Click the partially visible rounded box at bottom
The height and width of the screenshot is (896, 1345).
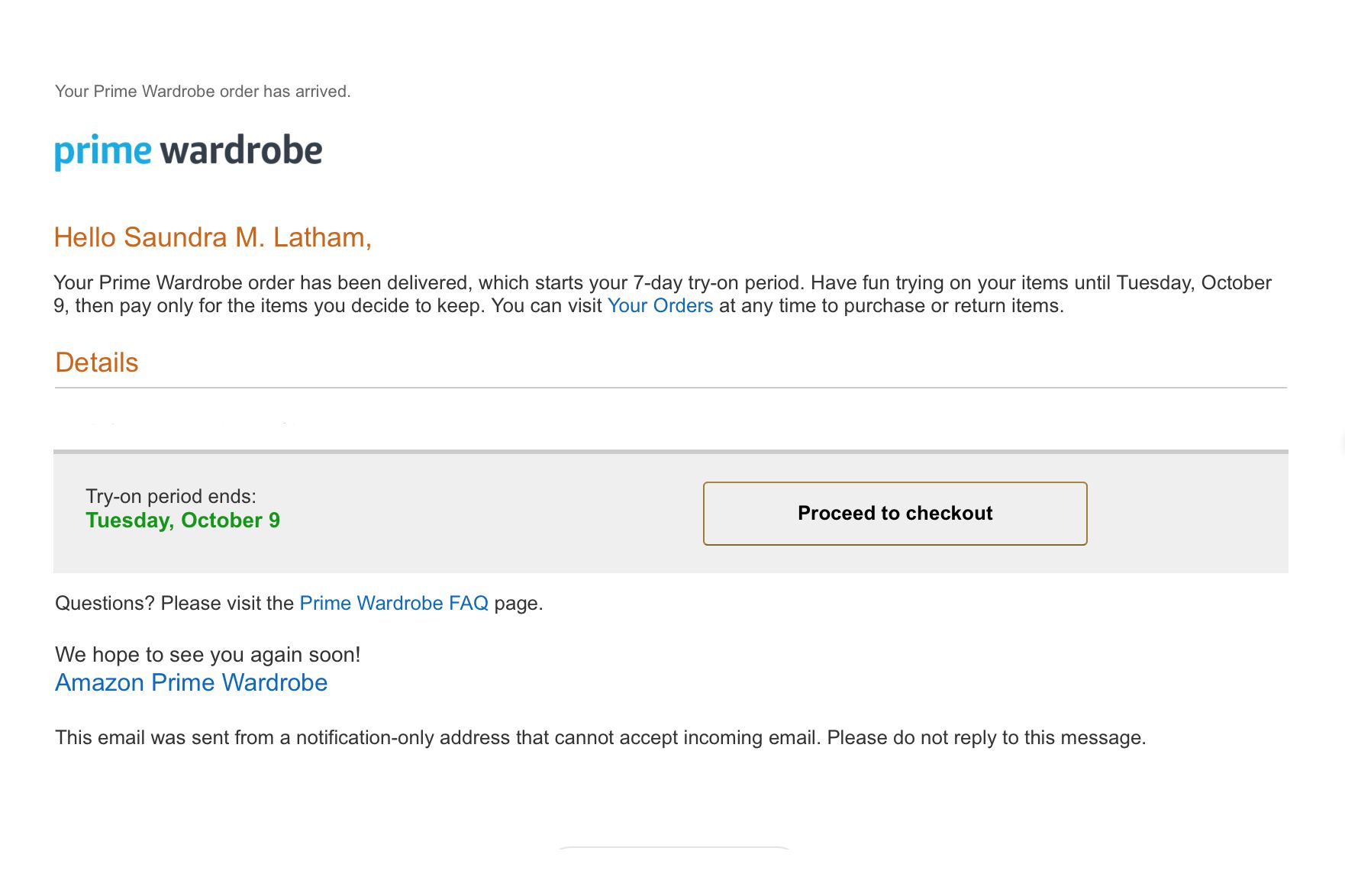click(x=674, y=848)
